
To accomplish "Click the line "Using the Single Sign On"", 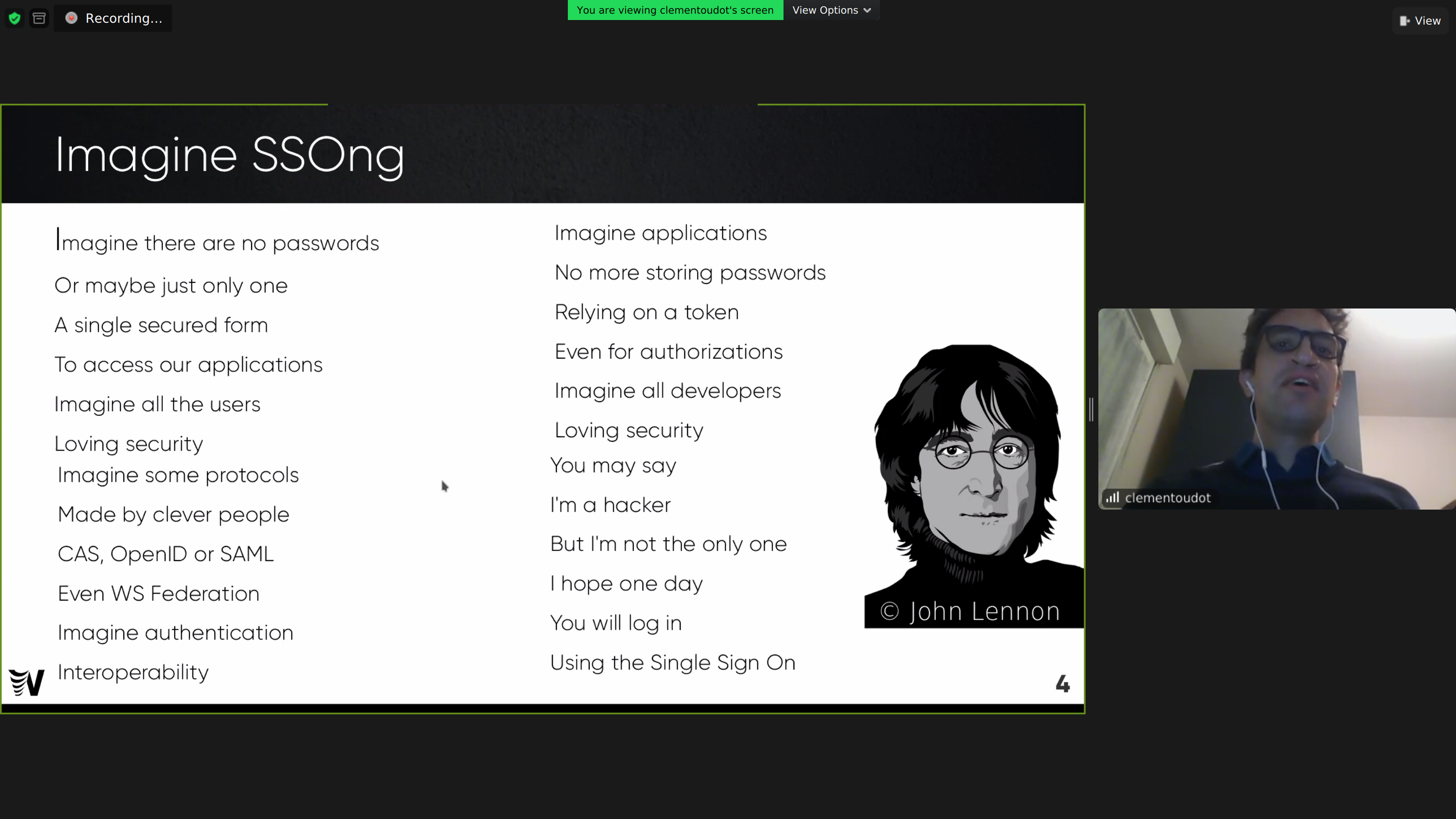I will pos(672,663).
